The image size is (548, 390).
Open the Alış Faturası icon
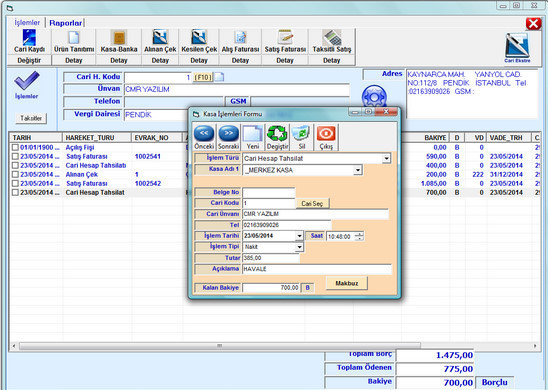(x=240, y=37)
